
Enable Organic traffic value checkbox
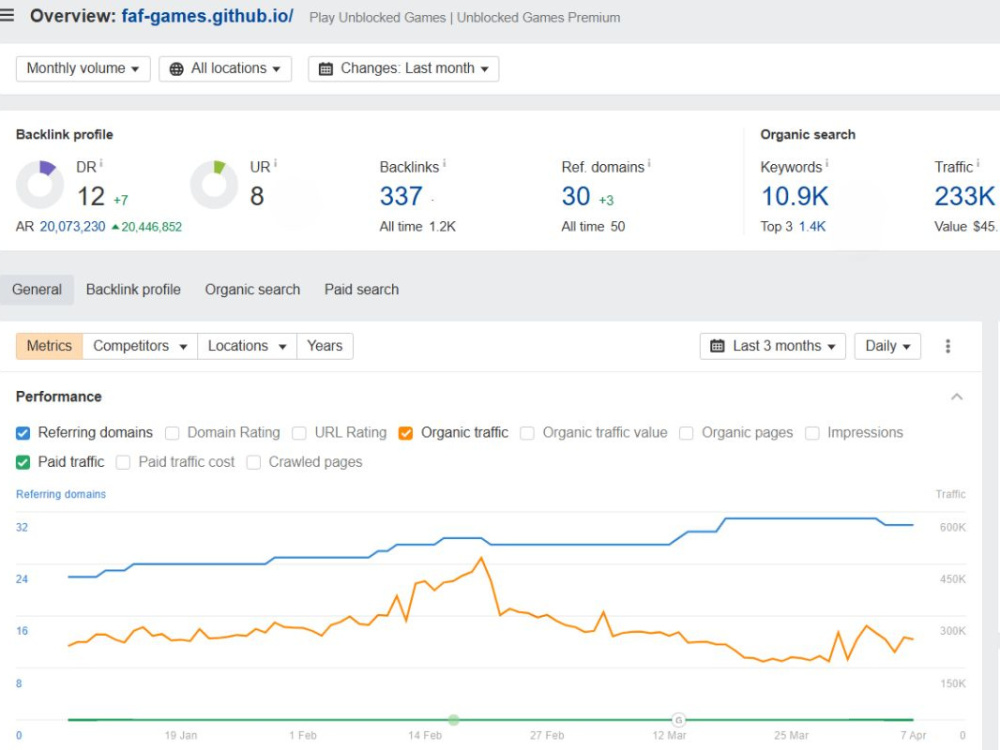[x=527, y=434]
